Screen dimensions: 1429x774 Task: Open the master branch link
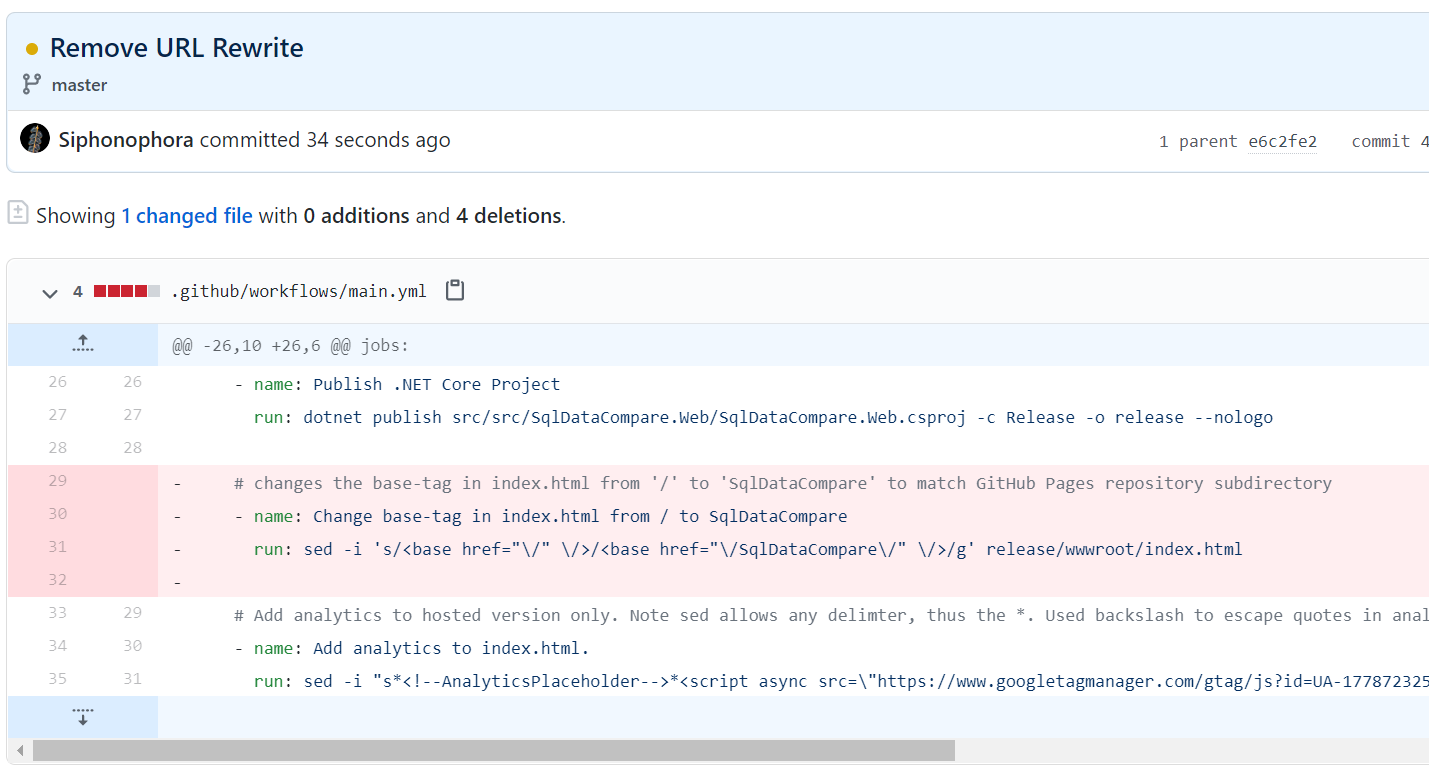pyautogui.click(x=79, y=85)
